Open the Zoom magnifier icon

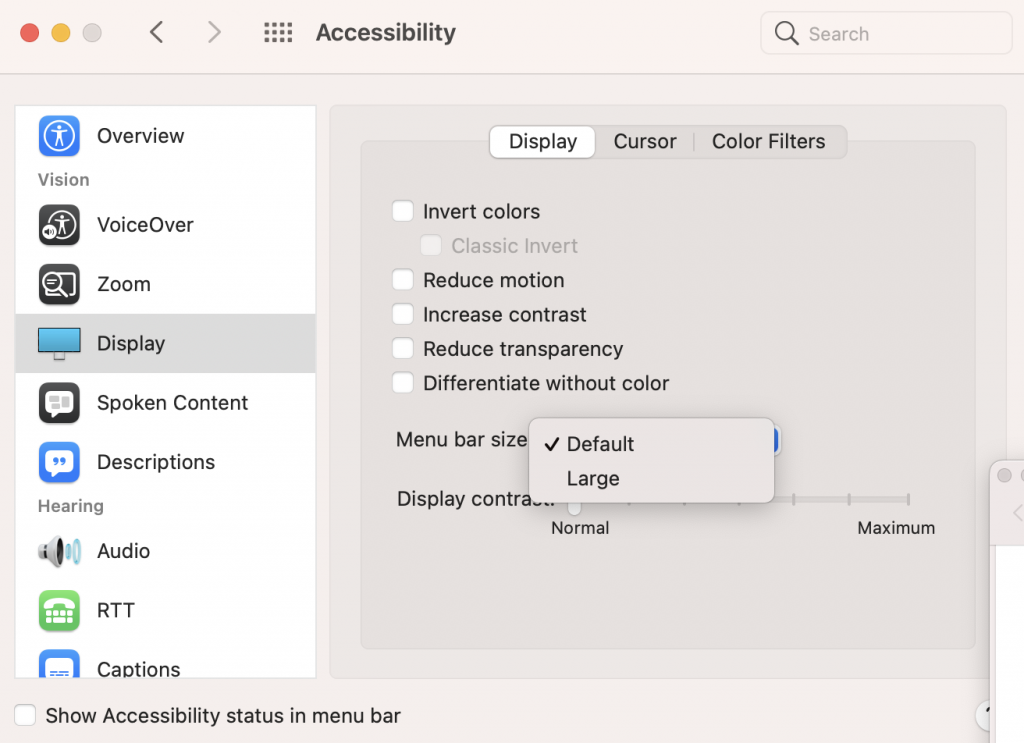pyautogui.click(x=59, y=284)
